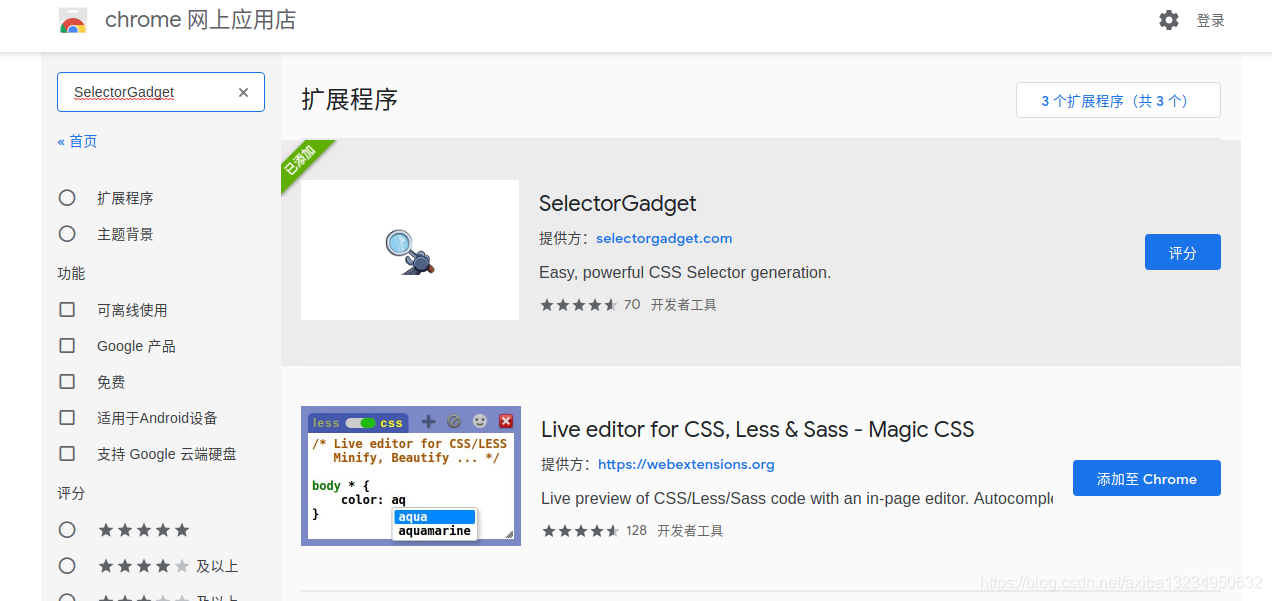Click the 3 个扩展程序 count button
The height and width of the screenshot is (601, 1272).
1118,100
